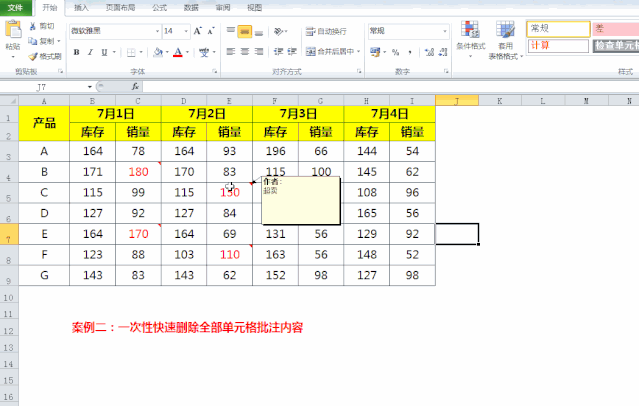Image resolution: width=639 pixels, height=406 pixels.
Task: Toggle middle vertical alignment
Action: [245, 31]
